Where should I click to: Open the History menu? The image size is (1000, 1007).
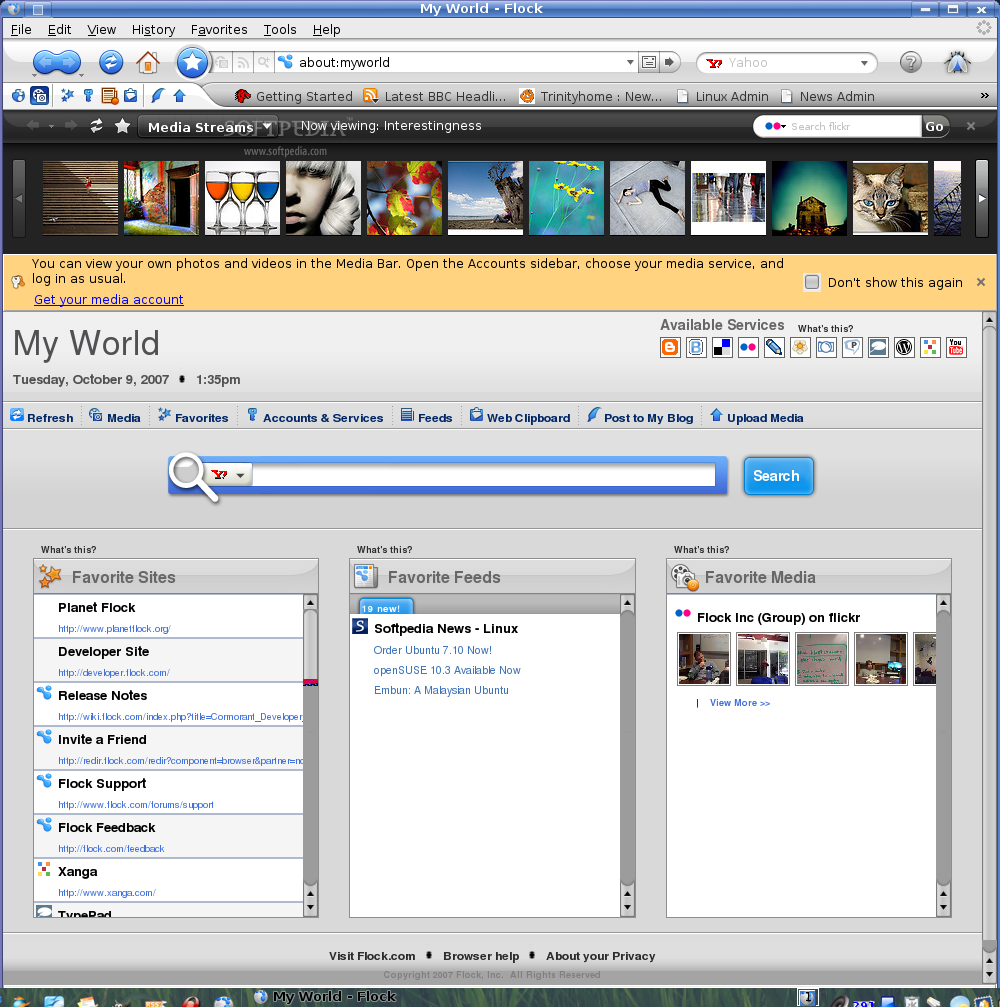(154, 30)
